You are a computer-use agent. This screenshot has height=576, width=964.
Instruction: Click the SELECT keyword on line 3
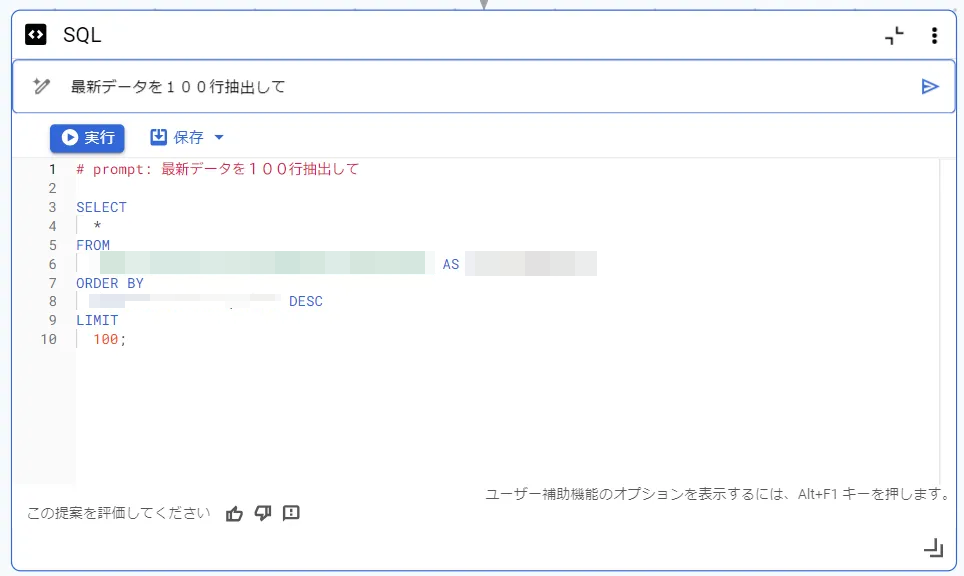(100, 207)
